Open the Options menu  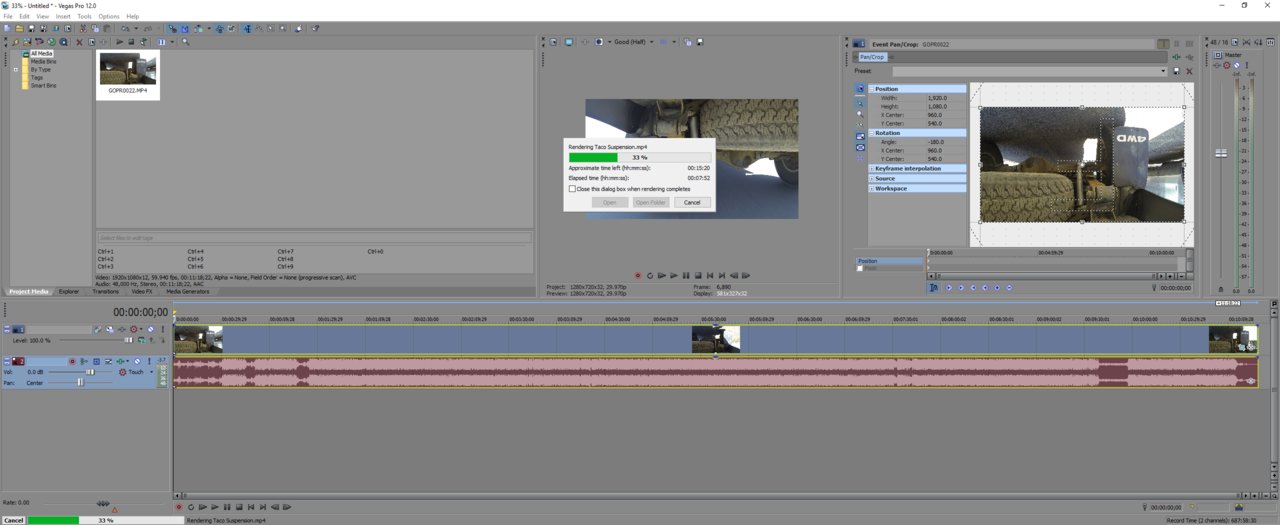(108, 16)
